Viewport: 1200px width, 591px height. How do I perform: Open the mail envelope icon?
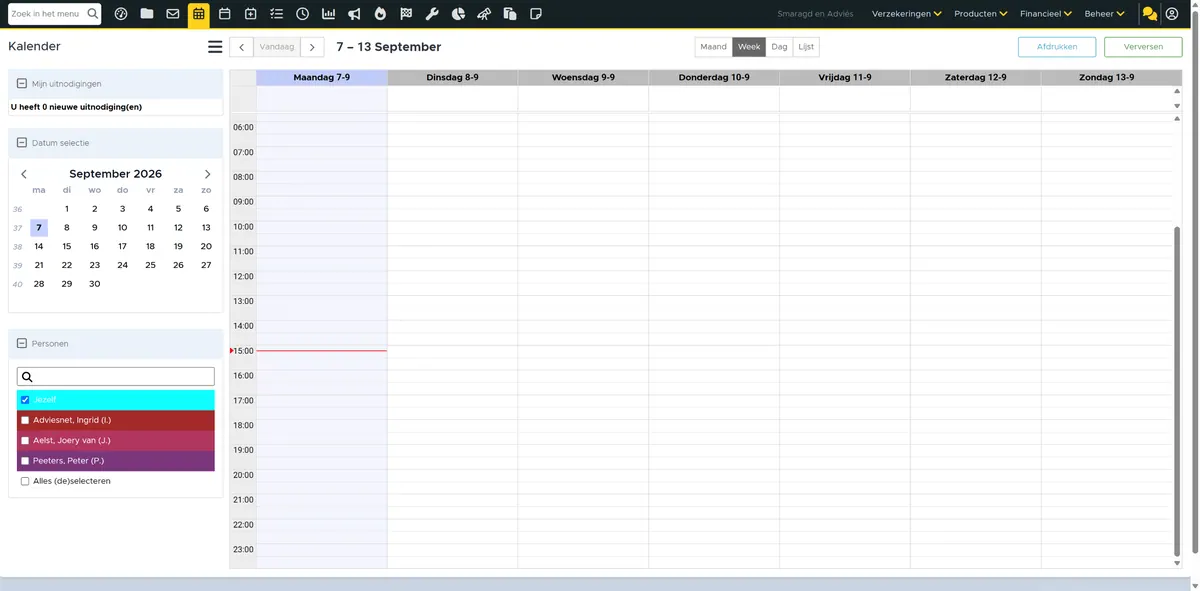pyautogui.click(x=173, y=14)
